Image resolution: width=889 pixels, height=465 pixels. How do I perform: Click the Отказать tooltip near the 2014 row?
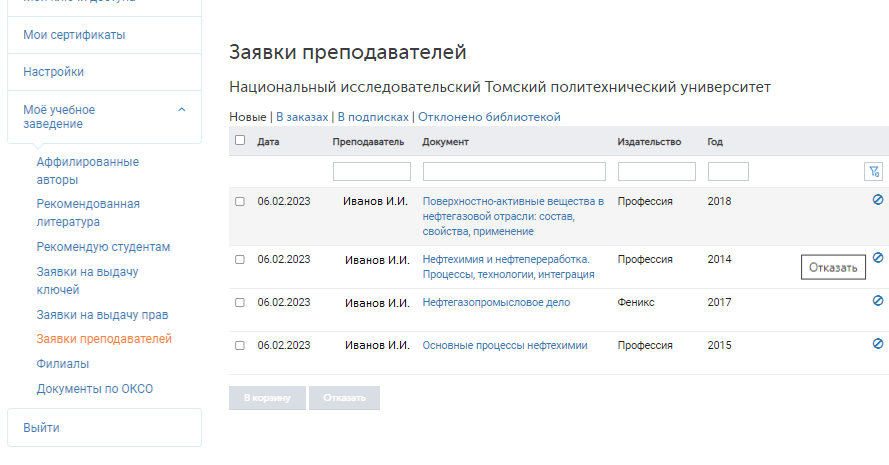[833, 267]
